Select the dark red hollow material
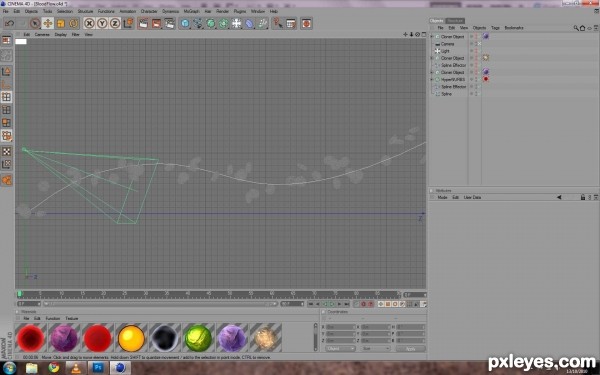Image resolution: width=600 pixels, height=375 pixels. tap(31, 338)
